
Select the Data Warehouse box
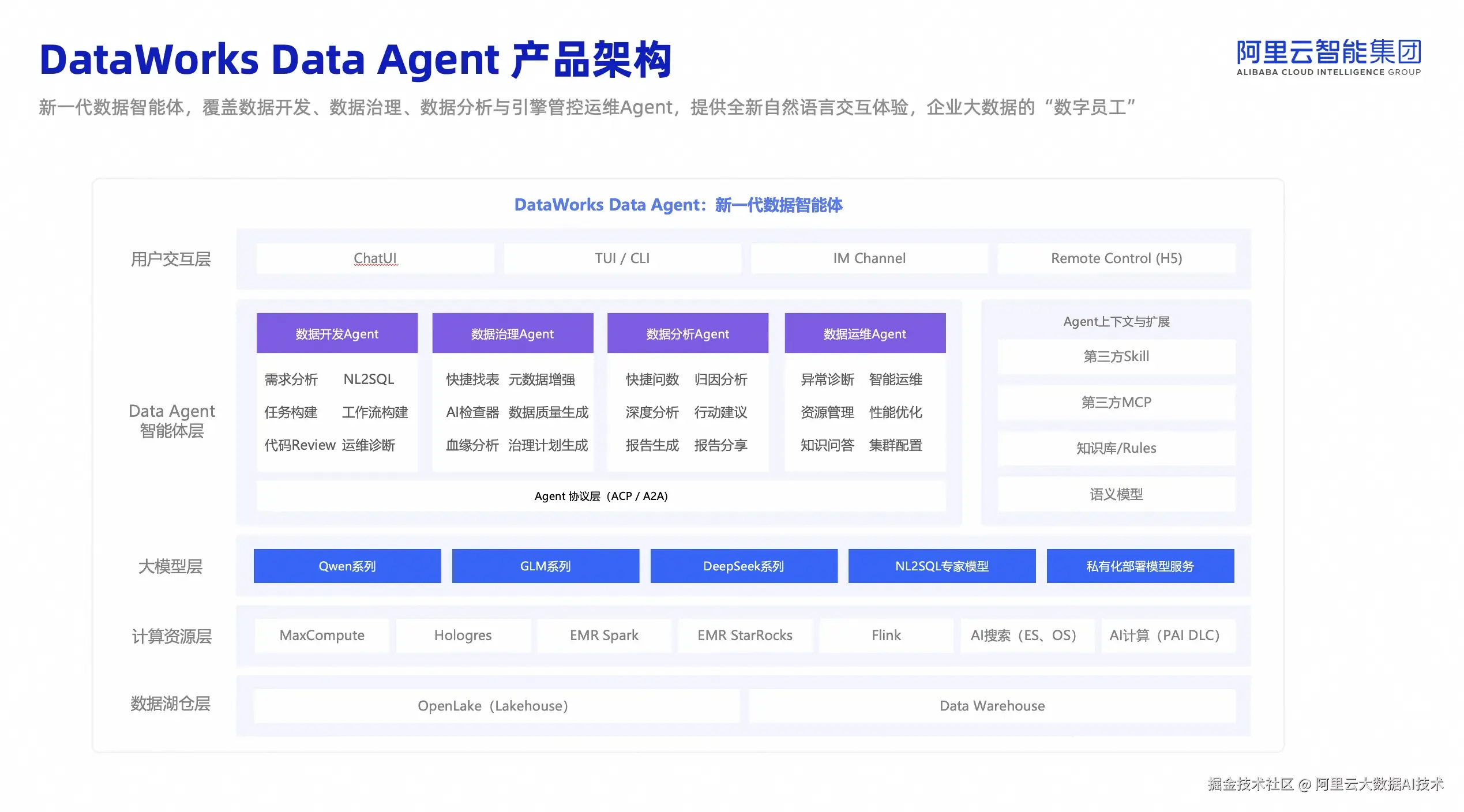pyautogui.click(x=993, y=706)
